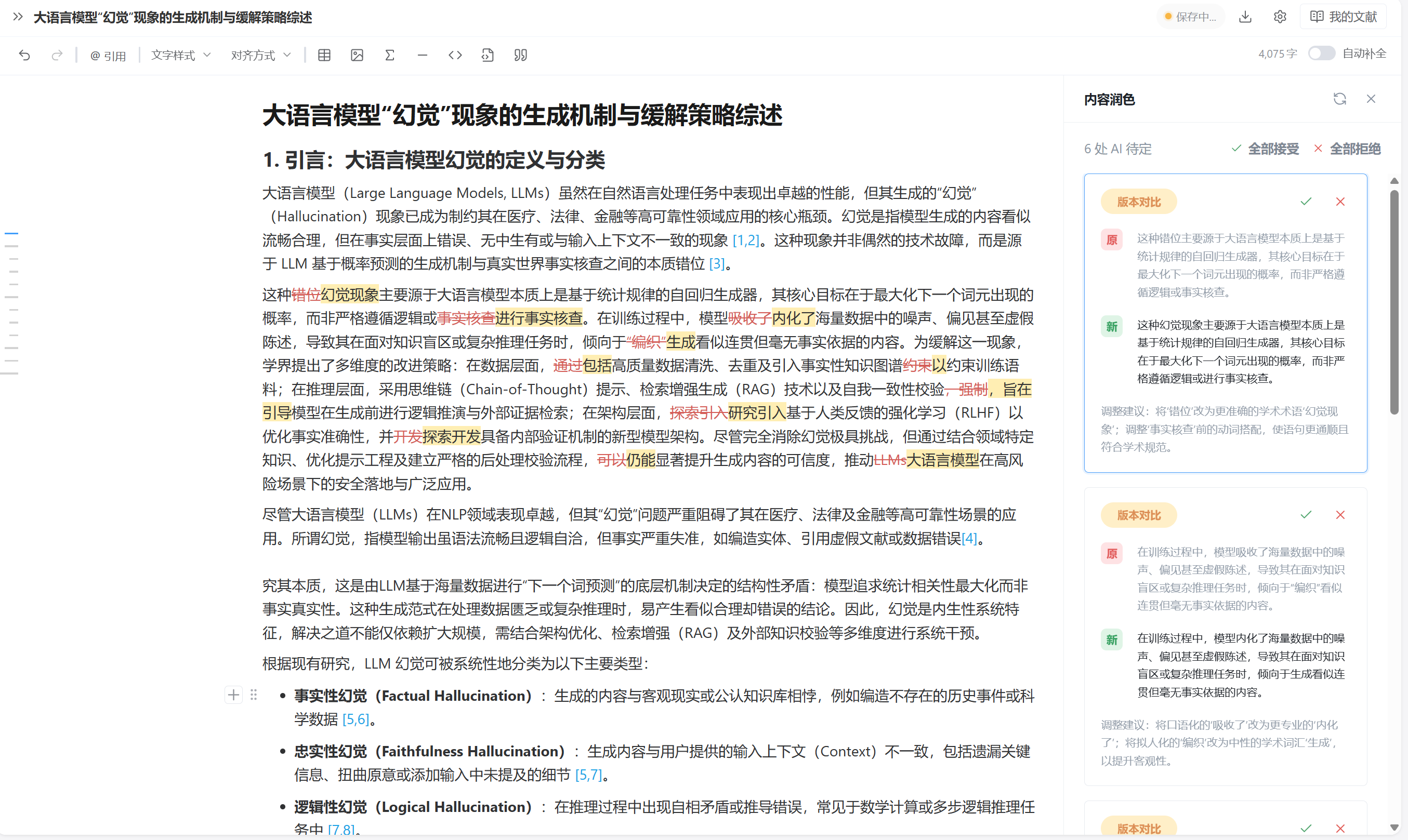This screenshot has width=1408, height=840.
Task: Insert a table from the toolbar
Action: (x=324, y=55)
